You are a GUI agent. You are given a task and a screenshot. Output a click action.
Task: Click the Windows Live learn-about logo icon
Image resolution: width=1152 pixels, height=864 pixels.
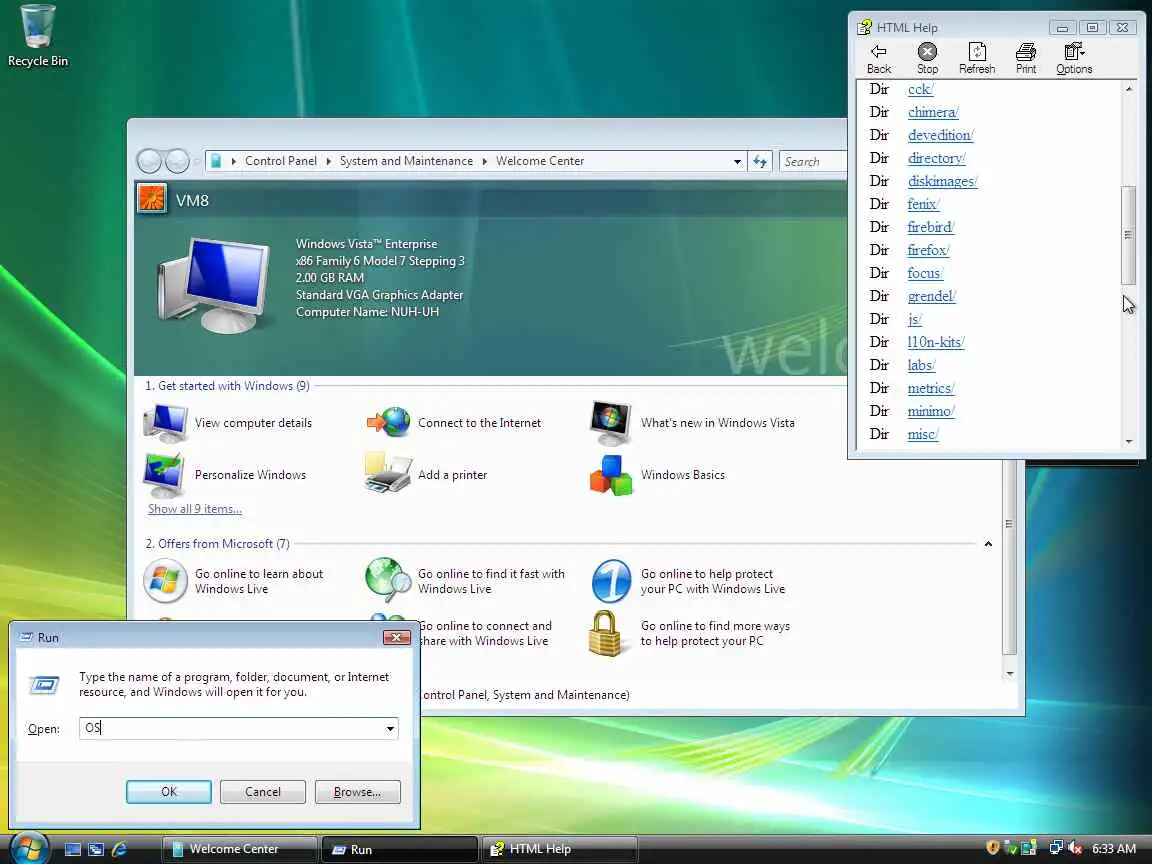(165, 580)
